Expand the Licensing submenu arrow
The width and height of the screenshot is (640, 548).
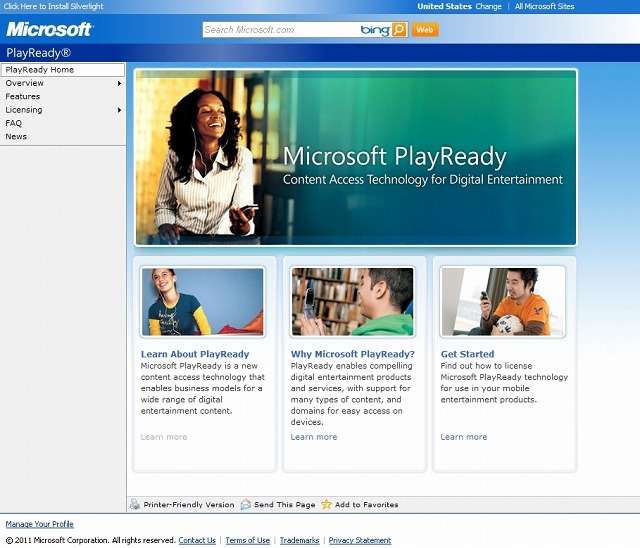[119, 110]
